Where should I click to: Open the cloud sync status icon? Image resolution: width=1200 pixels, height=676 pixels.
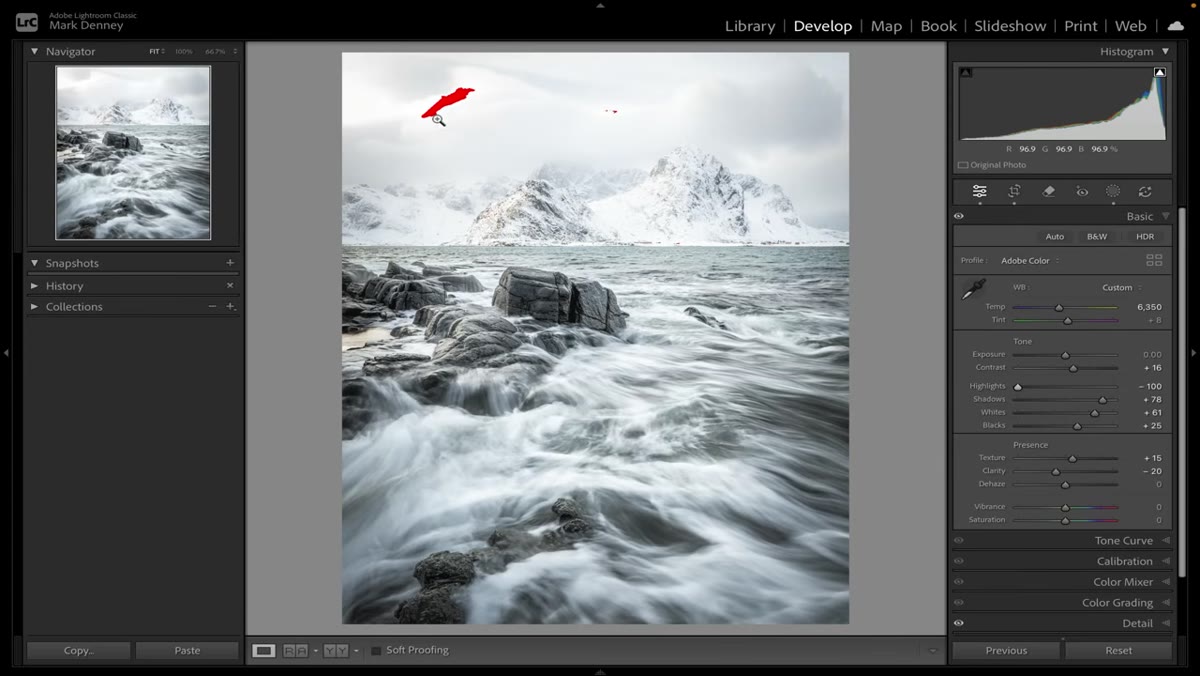pyautogui.click(x=1175, y=26)
